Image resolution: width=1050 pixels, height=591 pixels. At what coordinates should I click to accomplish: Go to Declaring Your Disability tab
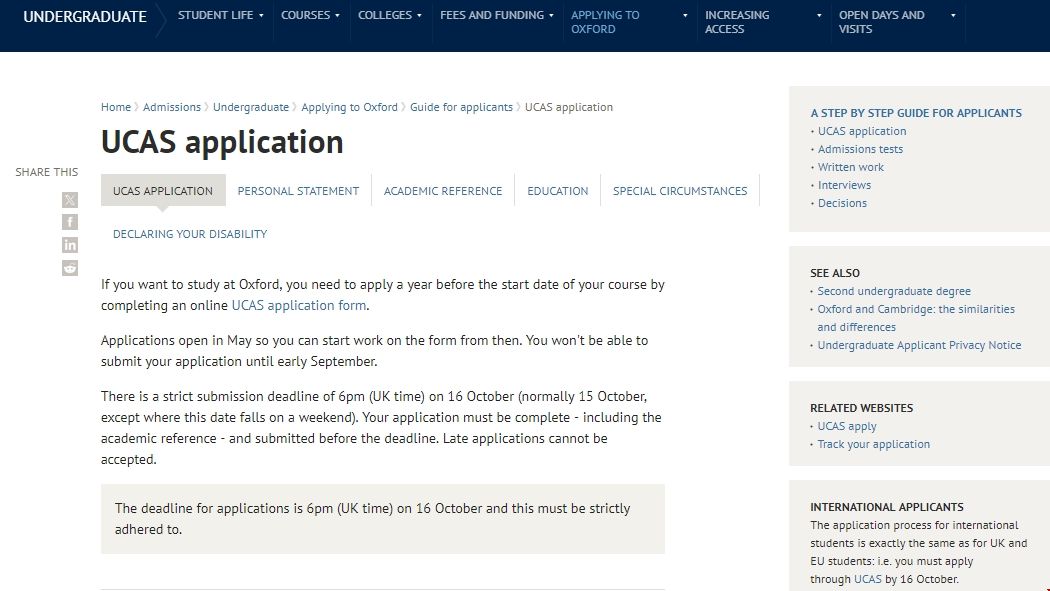pyautogui.click(x=190, y=234)
